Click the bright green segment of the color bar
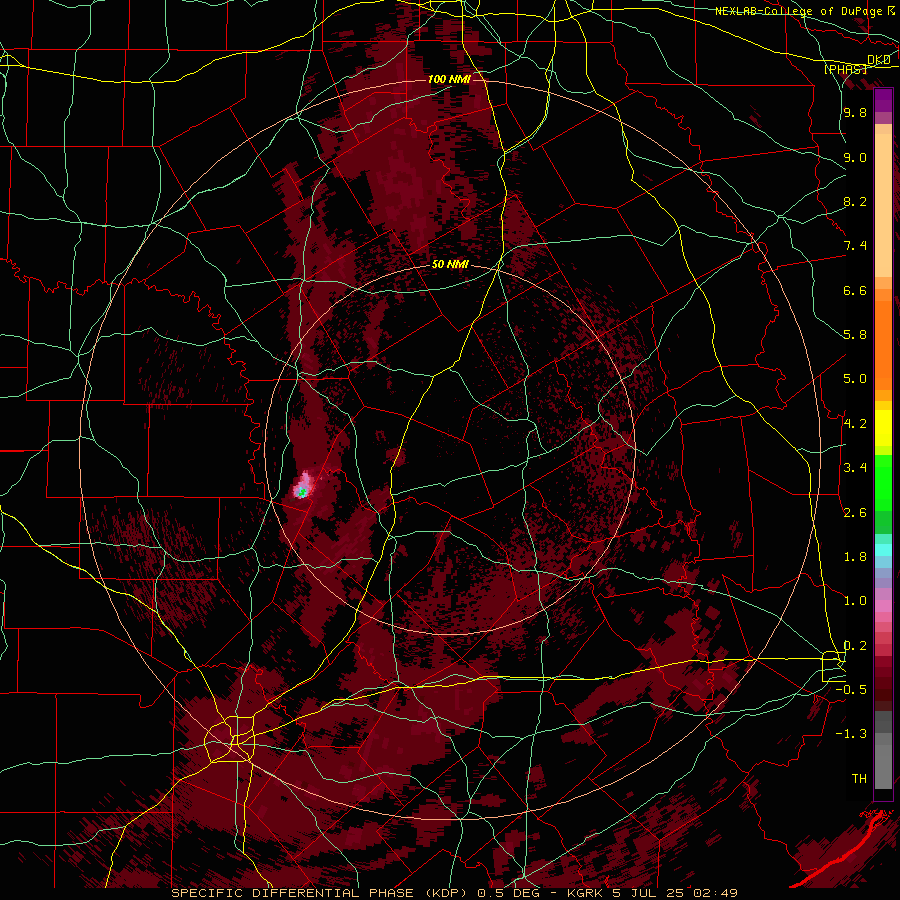900x900 pixels. click(883, 482)
